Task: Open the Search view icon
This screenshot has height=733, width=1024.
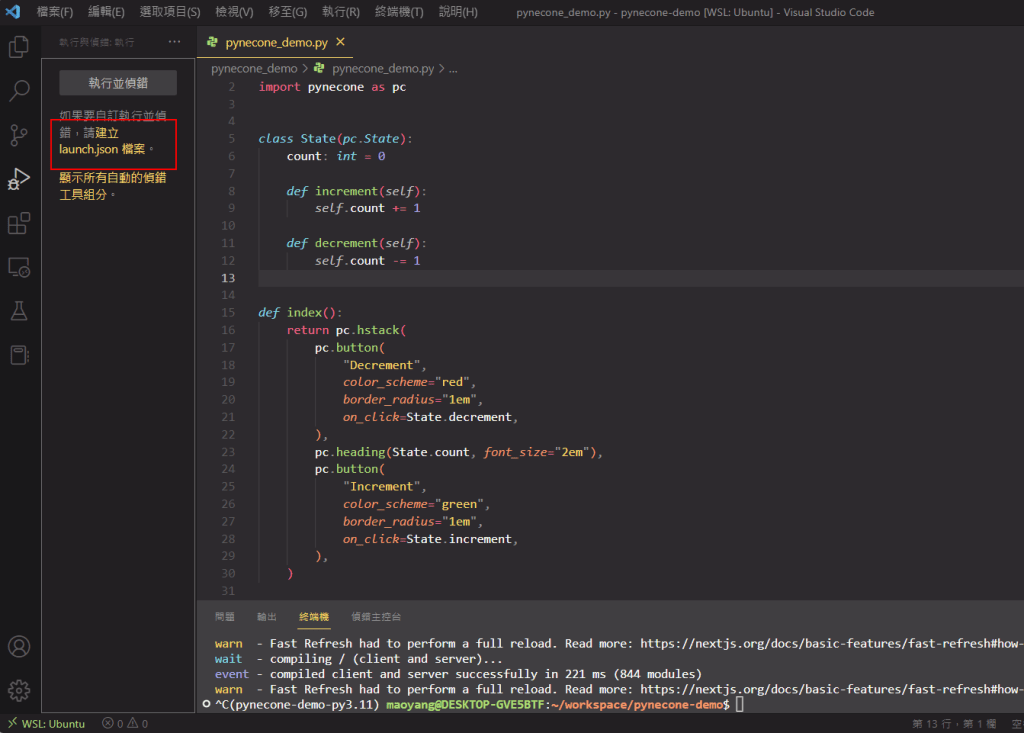Action: pos(19,91)
